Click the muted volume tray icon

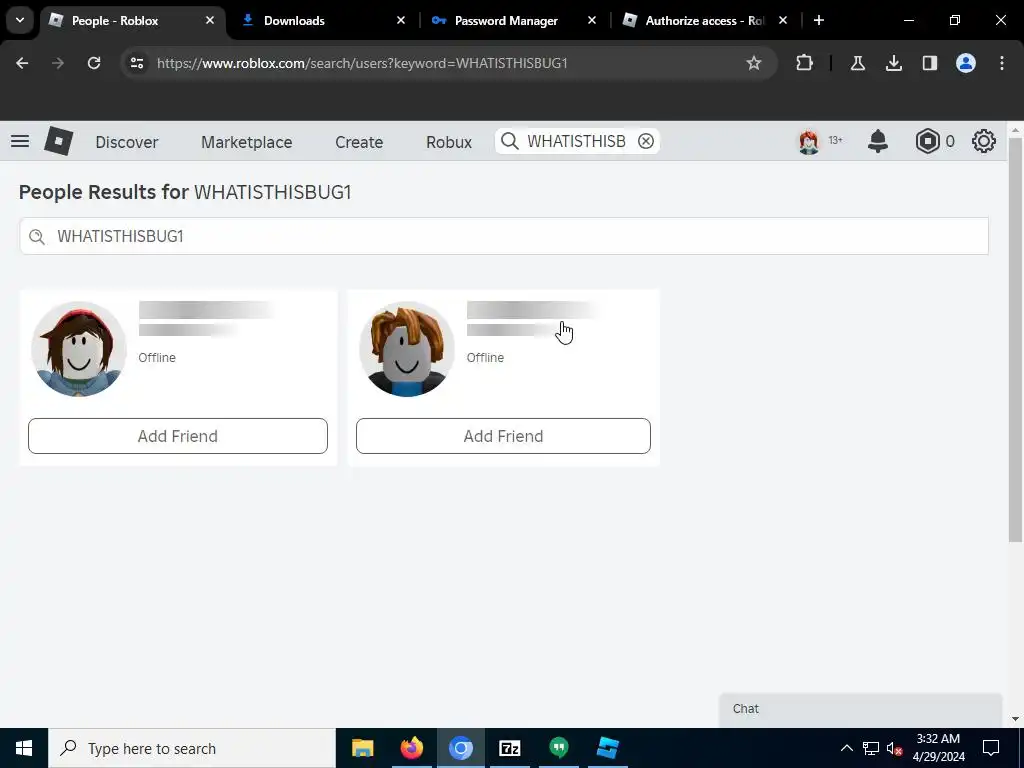[x=894, y=748]
